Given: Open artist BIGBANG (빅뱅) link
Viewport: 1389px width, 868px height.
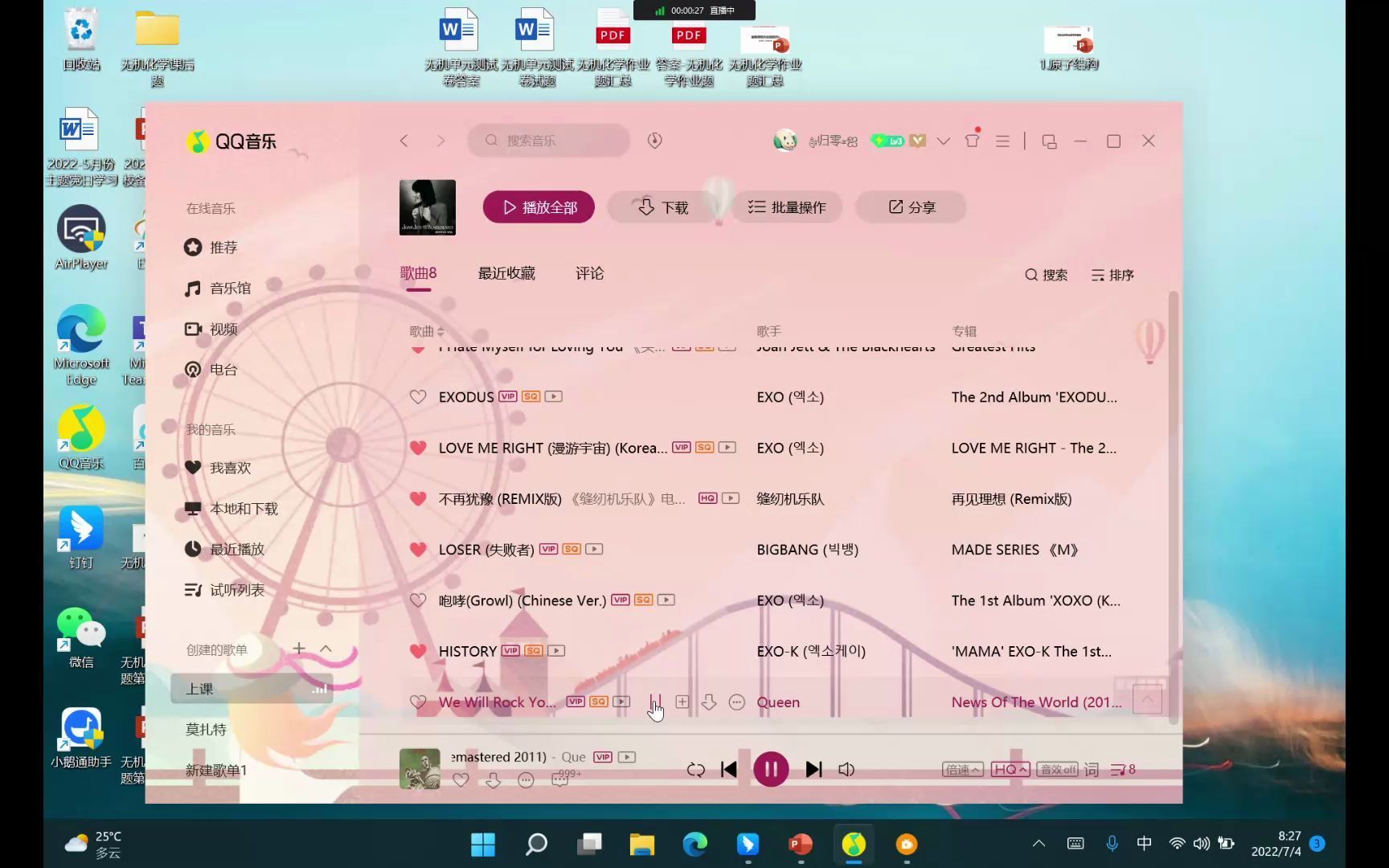Looking at the screenshot, I should coord(808,550).
